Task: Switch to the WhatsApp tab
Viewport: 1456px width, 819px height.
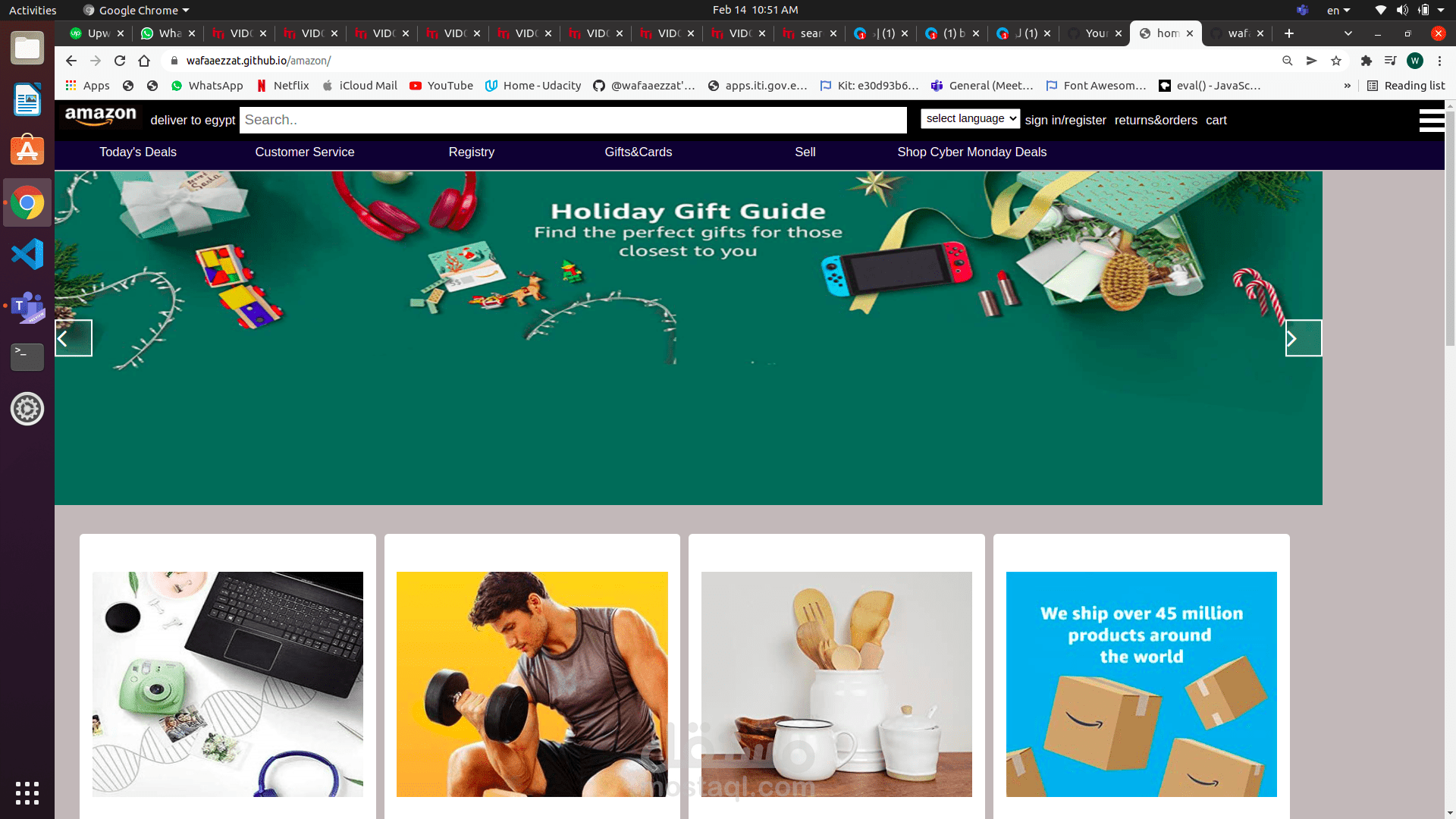Action: pyautogui.click(x=168, y=33)
